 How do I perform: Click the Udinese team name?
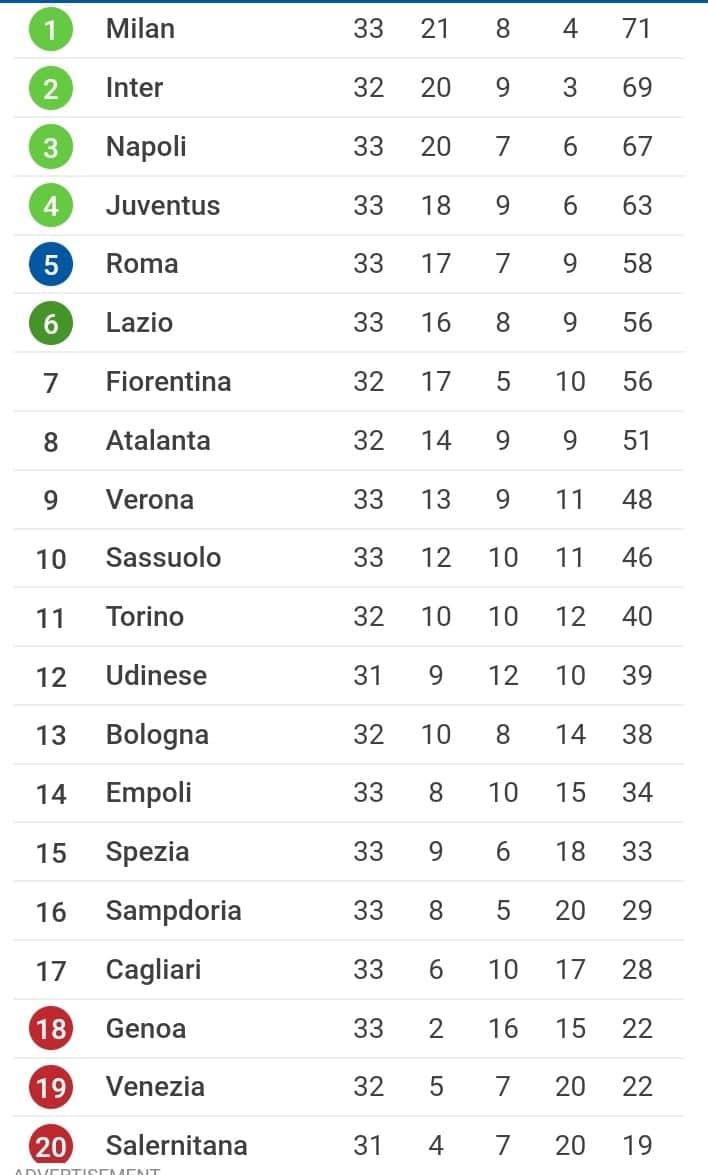tap(156, 675)
